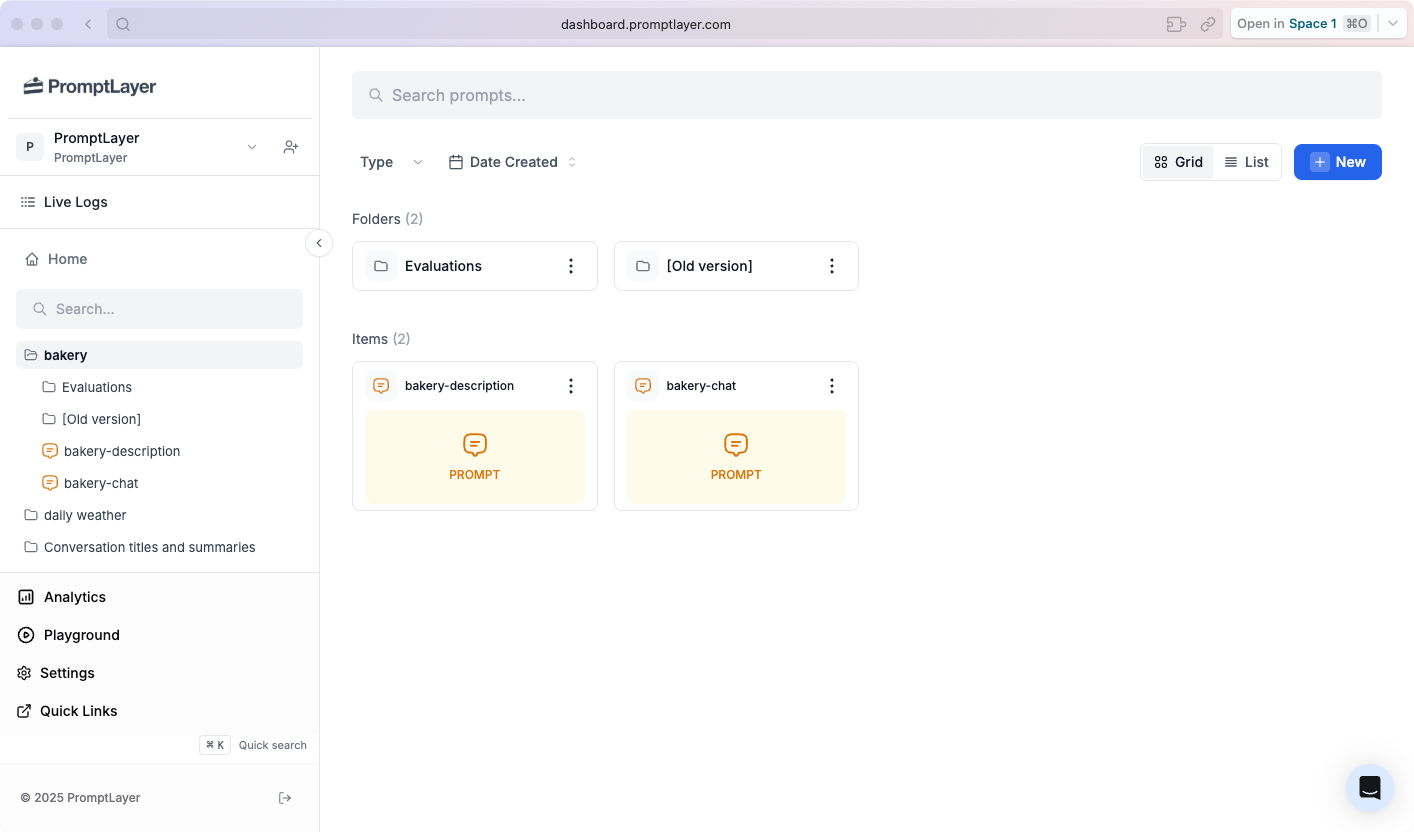Click the Analytics chart icon
This screenshot has height=832, width=1414.
click(26, 597)
